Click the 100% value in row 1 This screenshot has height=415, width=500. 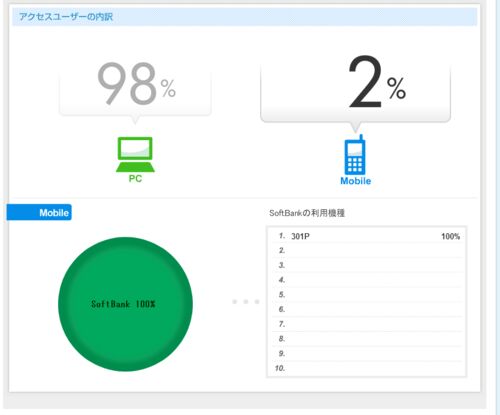coord(450,236)
